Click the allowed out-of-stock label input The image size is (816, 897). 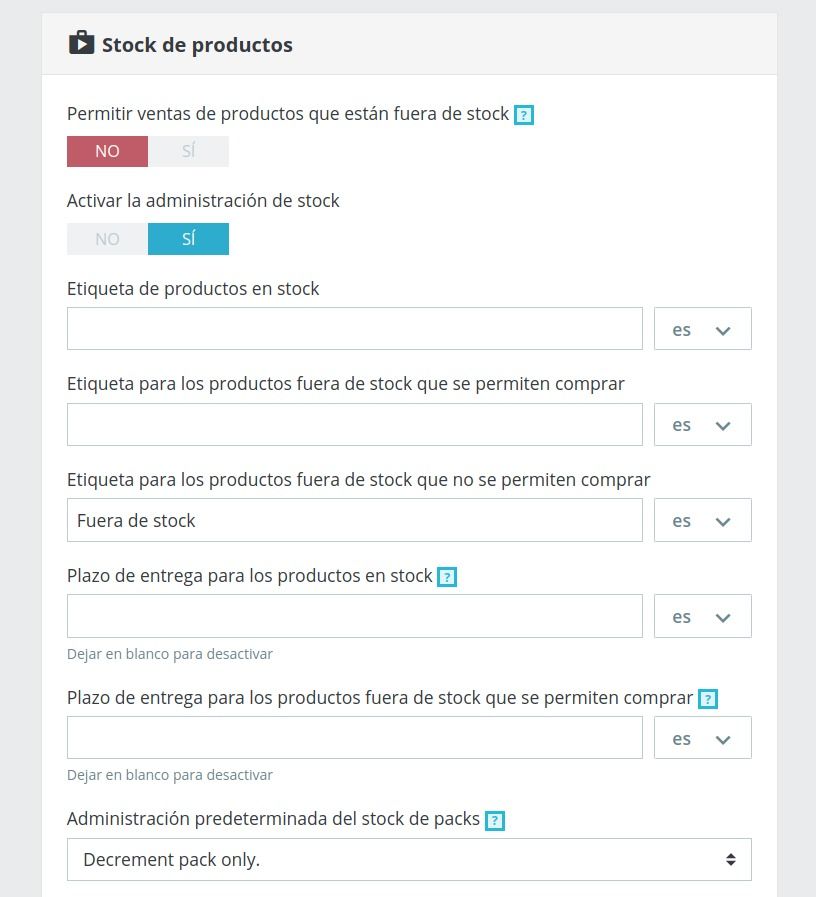355,424
